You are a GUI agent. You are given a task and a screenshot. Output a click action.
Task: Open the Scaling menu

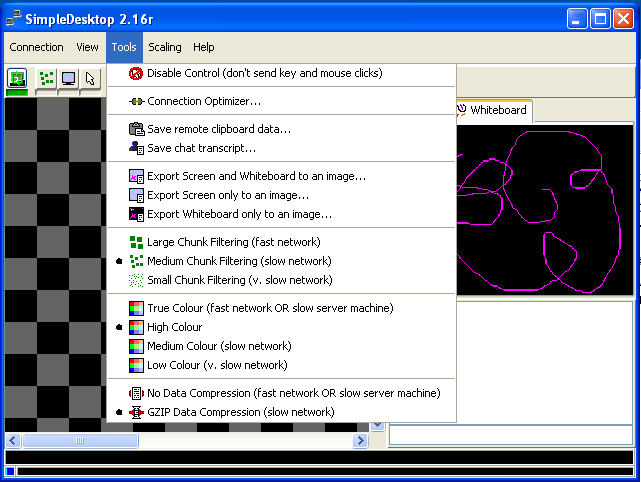[165, 47]
